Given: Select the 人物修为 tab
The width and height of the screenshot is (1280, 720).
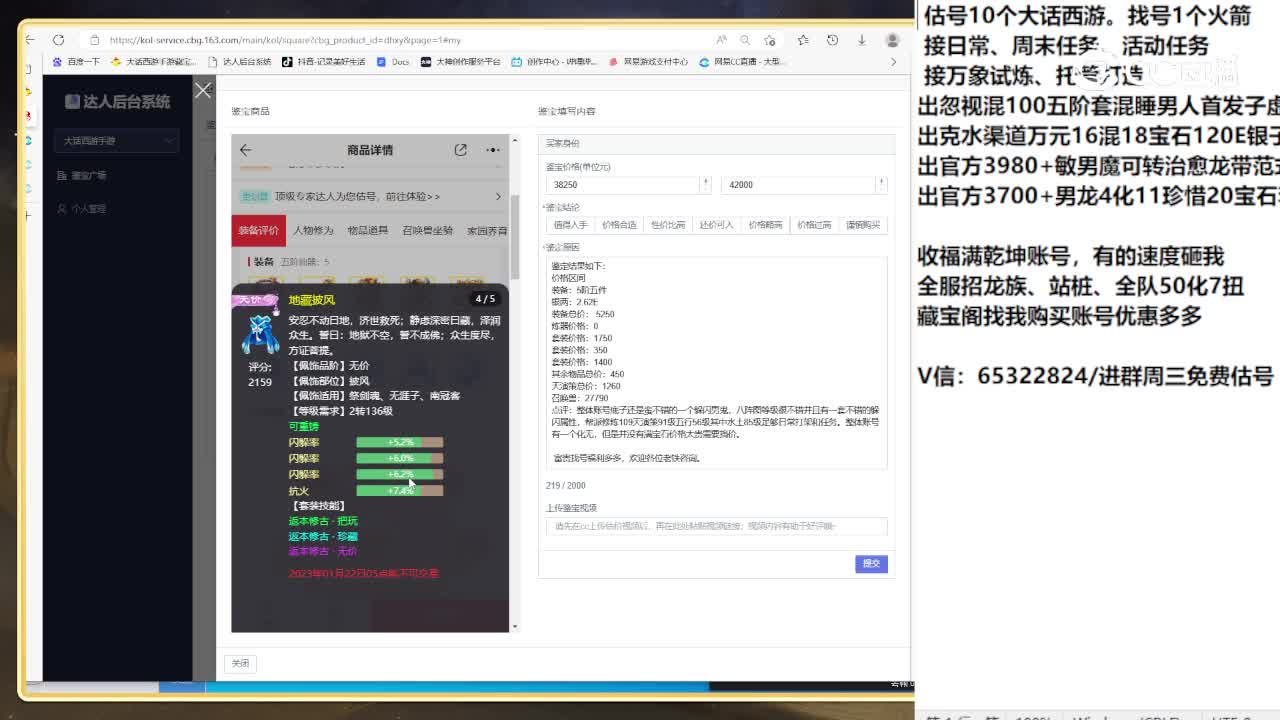Looking at the screenshot, I should [313, 230].
